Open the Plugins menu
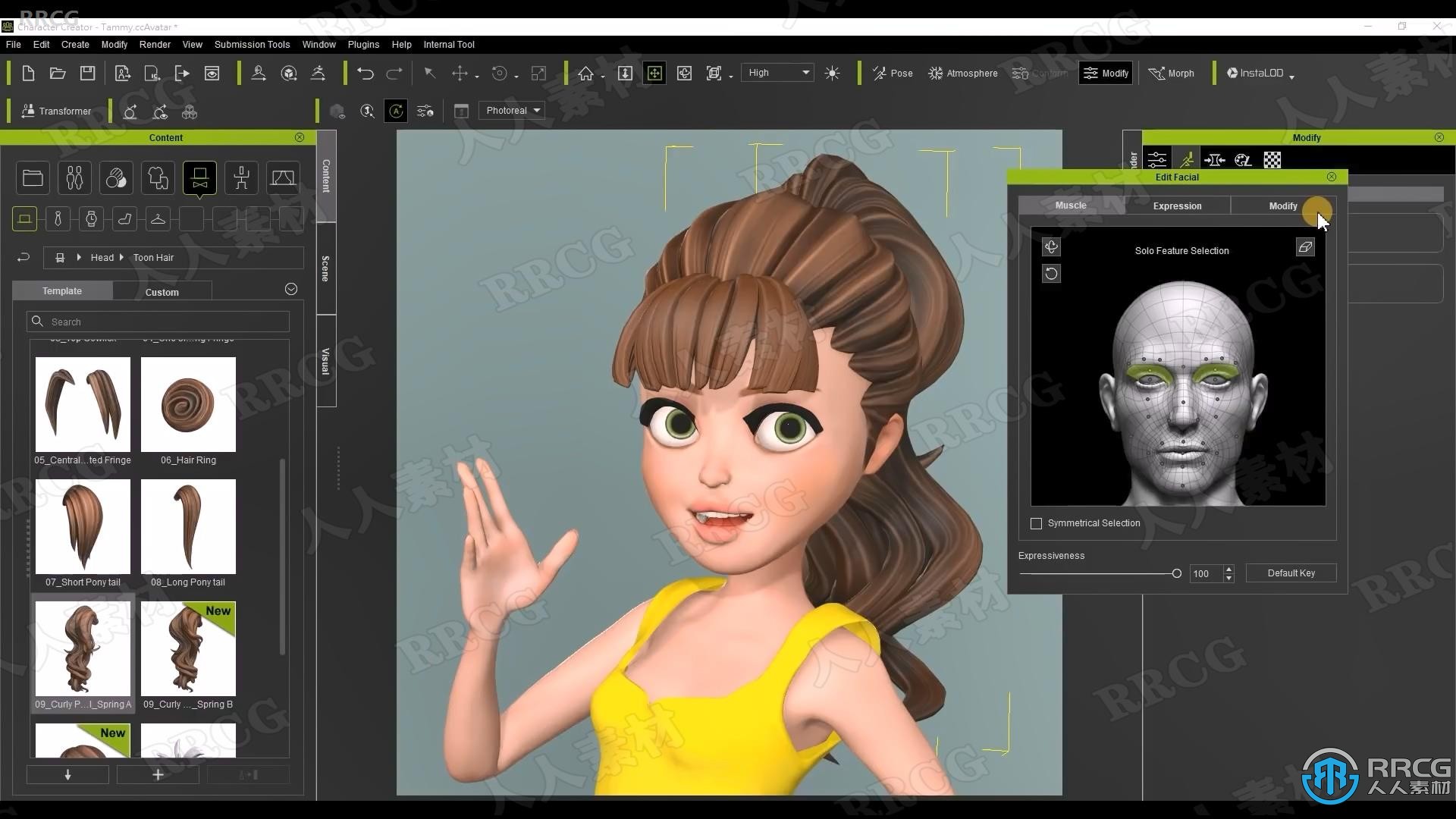The height and width of the screenshot is (819, 1456). click(x=363, y=44)
